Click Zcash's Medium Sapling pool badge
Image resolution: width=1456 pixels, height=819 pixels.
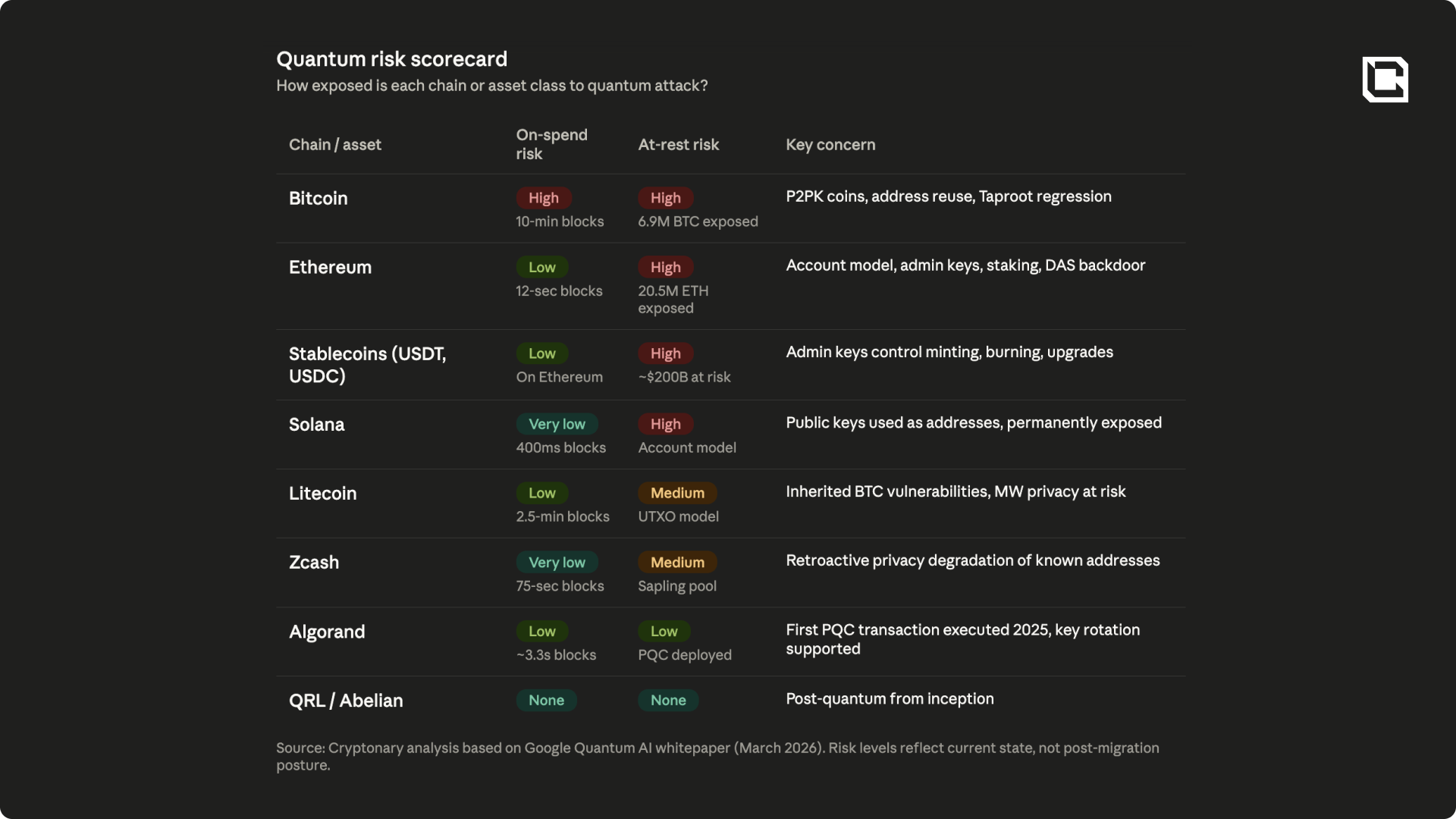click(x=676, y=562)
